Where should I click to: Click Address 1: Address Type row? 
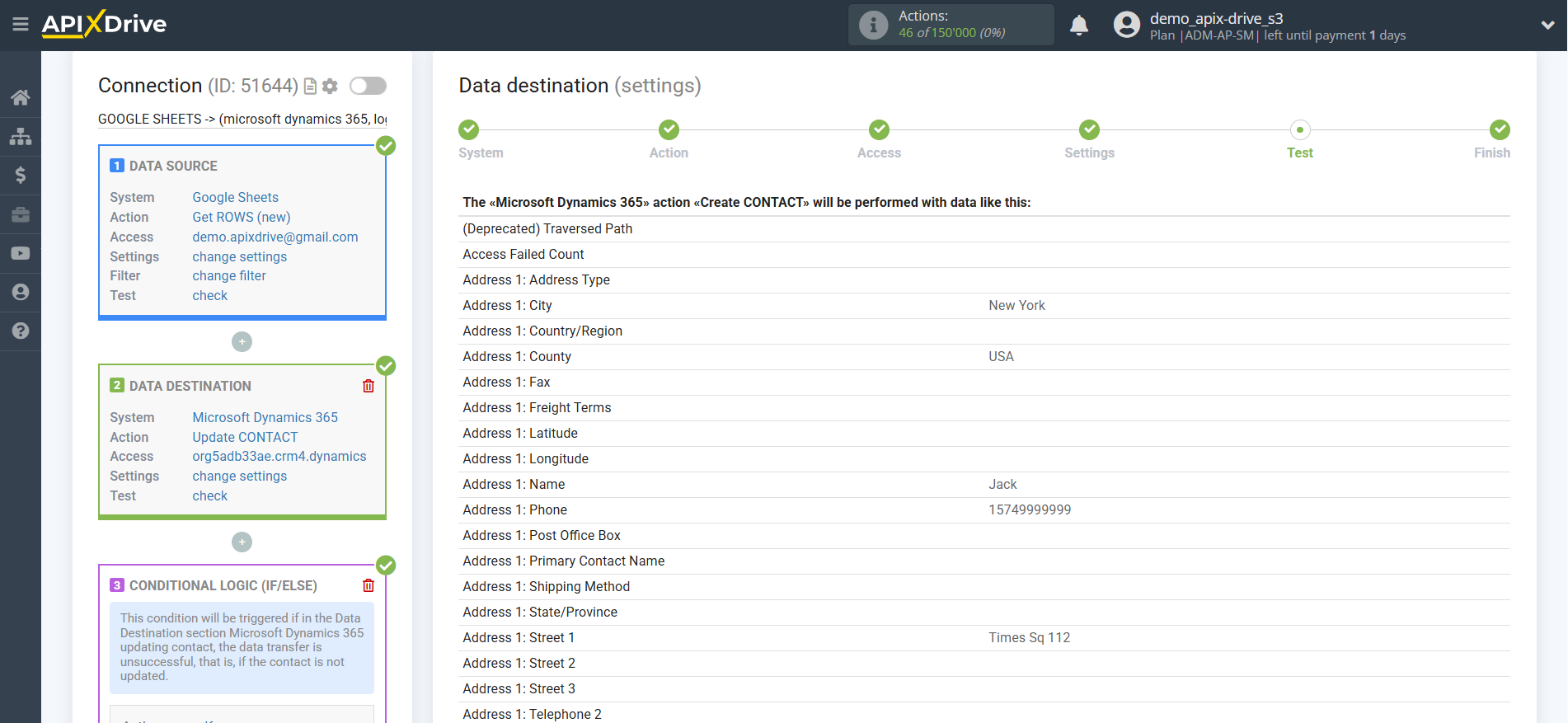coord(984,279)
